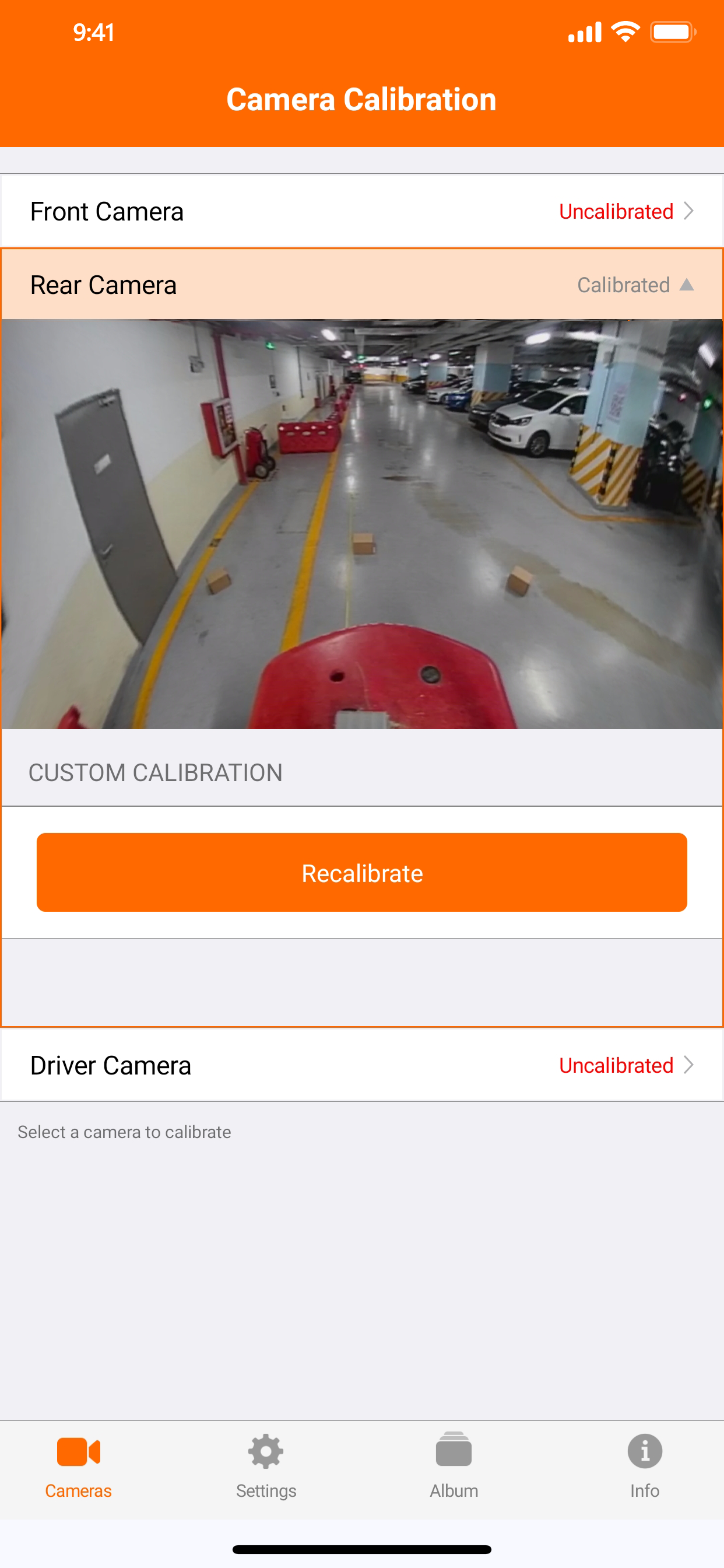Click the Recalibrate button

click(362, 872)
